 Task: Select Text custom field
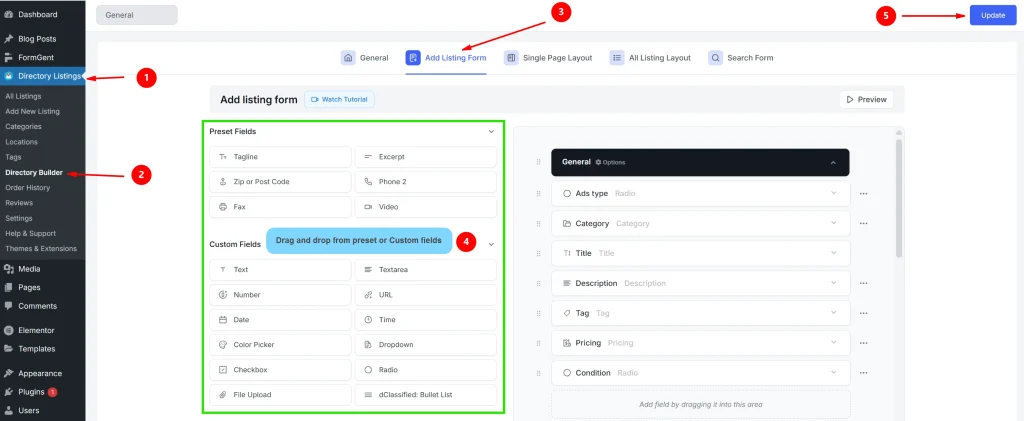[x=280, y=270]
